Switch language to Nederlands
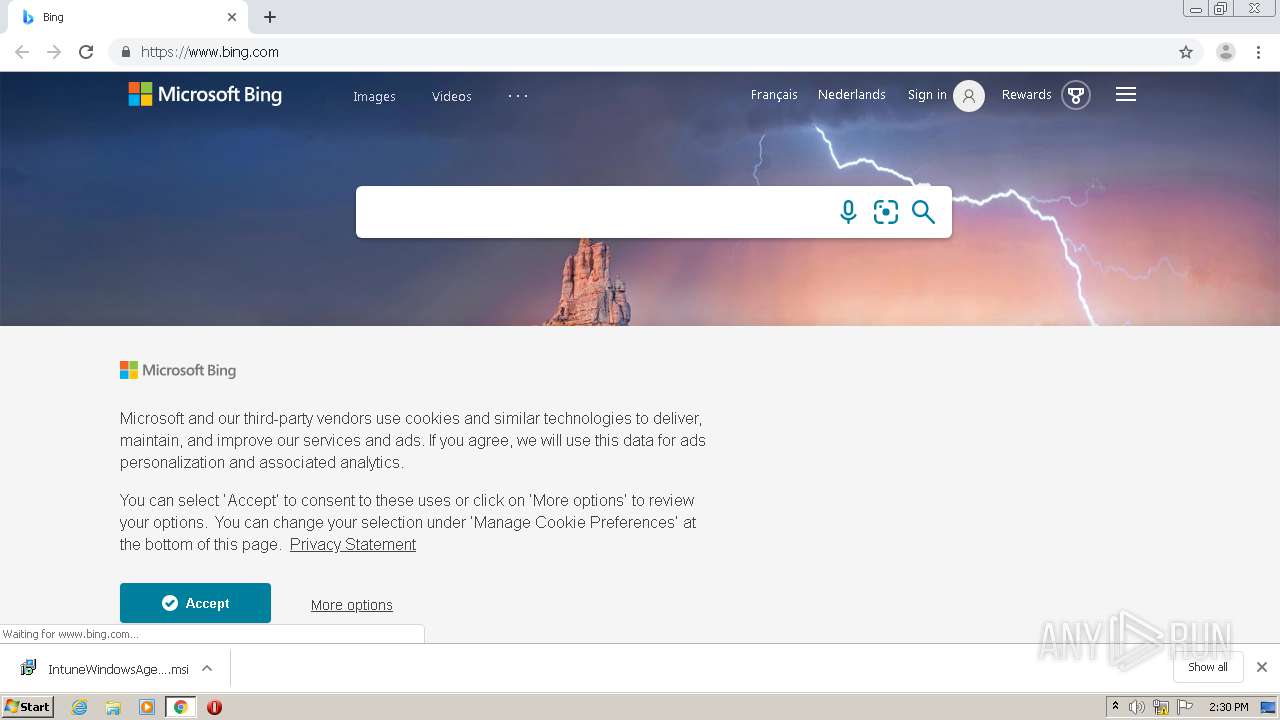This screenshot has width=1280, height=720. (x=852, y=95)
